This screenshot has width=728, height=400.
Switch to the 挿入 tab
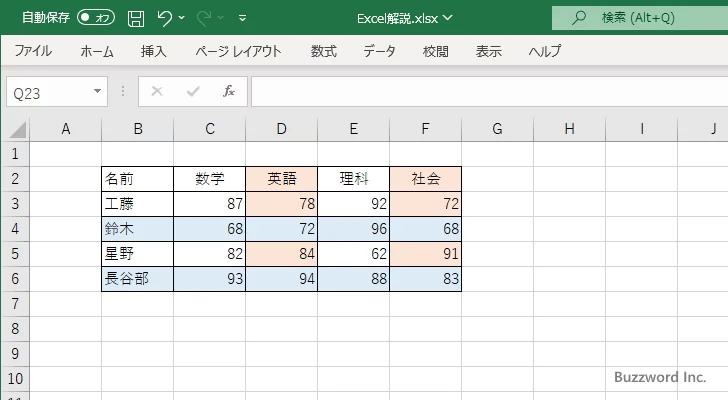(x=154, y=51)
